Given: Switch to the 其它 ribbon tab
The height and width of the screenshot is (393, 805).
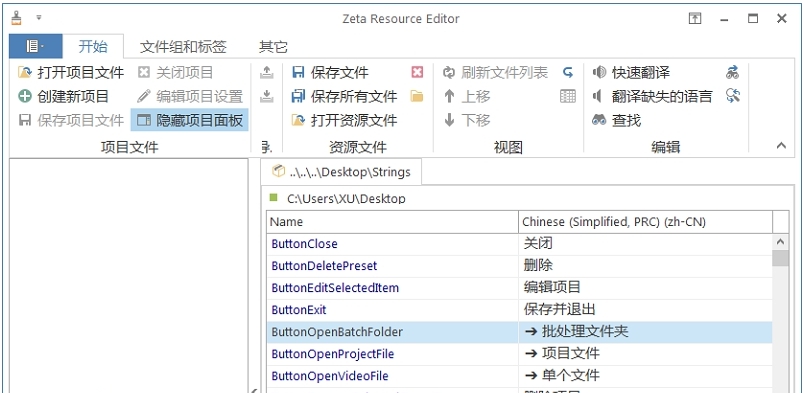Looking at the screenshot, I should tap(273, 47).
